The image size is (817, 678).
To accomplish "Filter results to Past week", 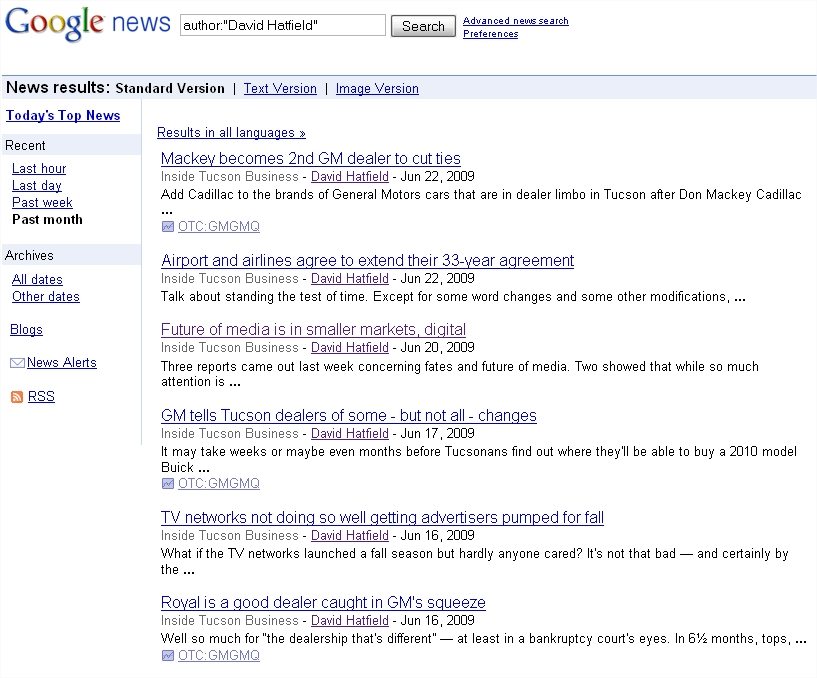I will (42, 203).
